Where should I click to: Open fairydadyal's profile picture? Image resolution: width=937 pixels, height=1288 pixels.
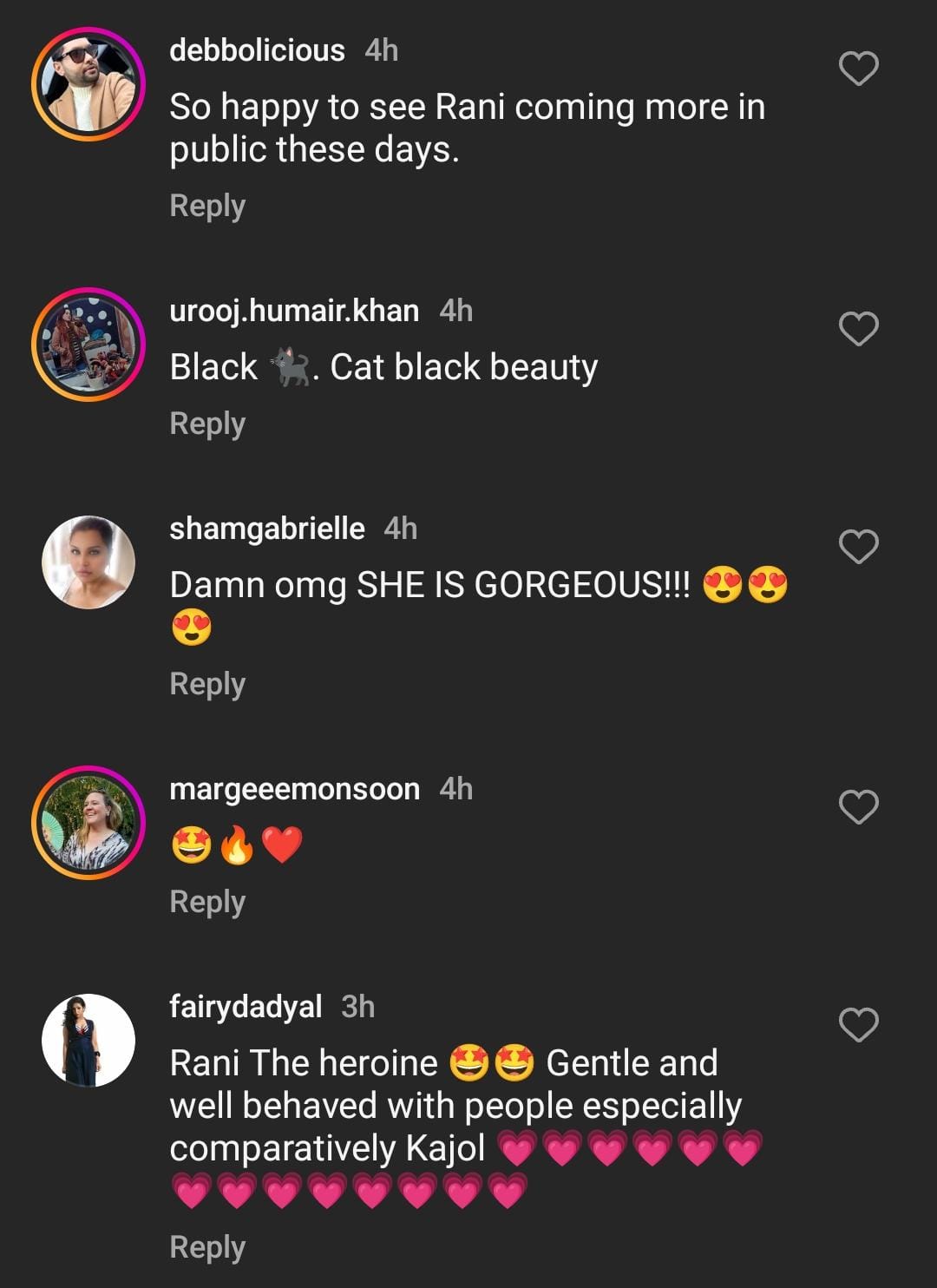pos(88,1040)
